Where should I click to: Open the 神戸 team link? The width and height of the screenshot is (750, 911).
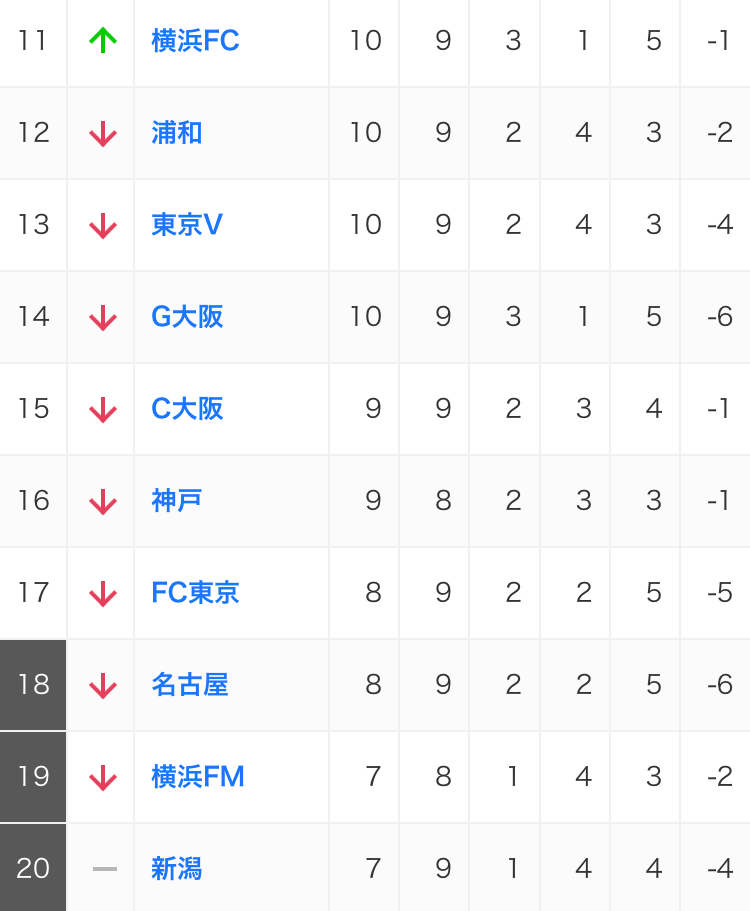(x=177, y=500)
